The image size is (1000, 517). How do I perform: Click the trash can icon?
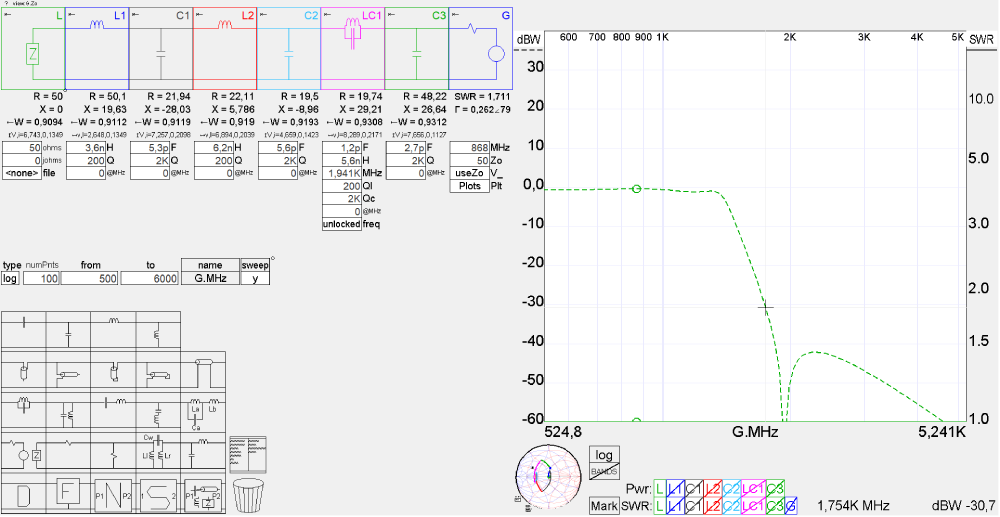250,494
